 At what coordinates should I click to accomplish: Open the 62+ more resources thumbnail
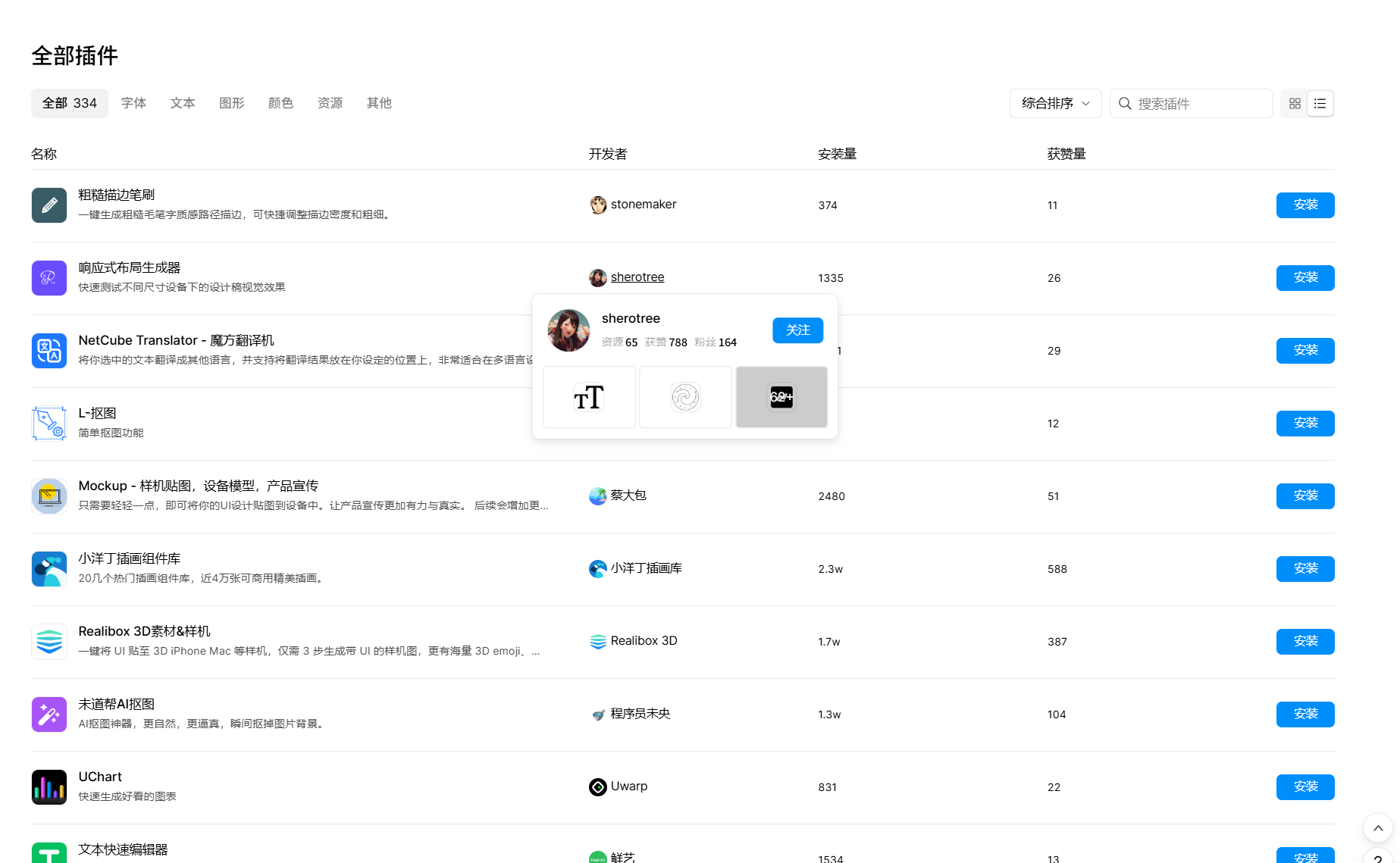(x=781, y=398)
